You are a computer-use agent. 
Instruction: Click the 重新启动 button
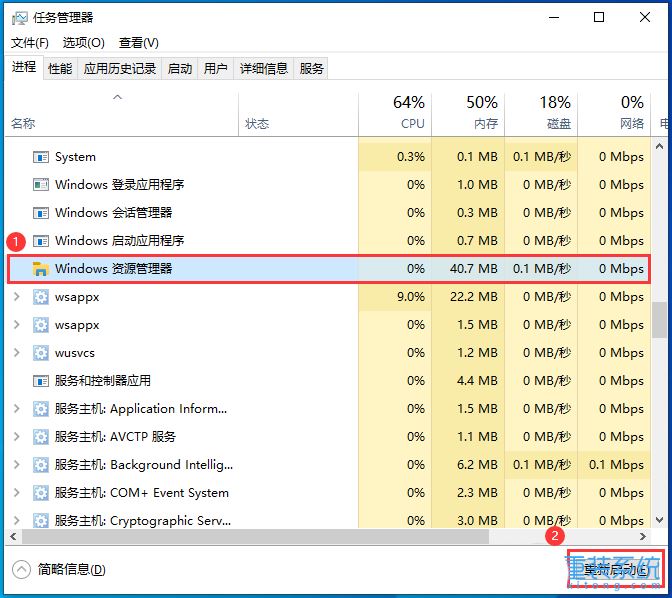[x=614, y=569]
